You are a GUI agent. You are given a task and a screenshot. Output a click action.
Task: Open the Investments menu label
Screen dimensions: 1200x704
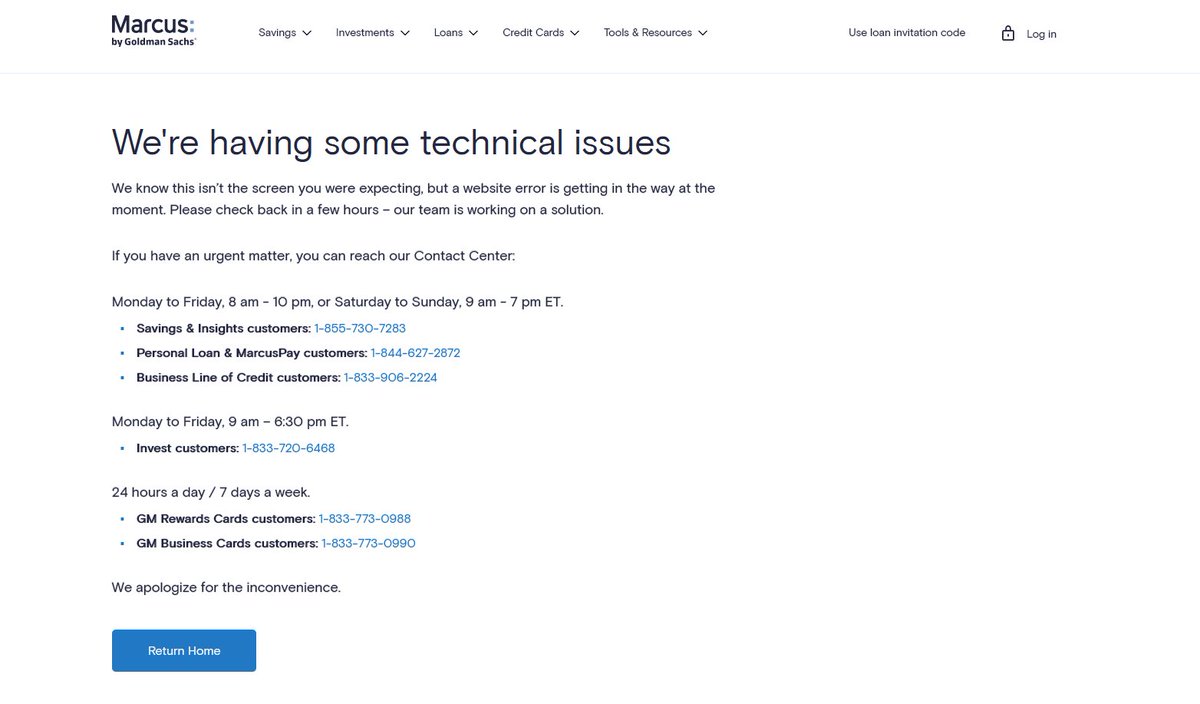(x=365, y=33)
